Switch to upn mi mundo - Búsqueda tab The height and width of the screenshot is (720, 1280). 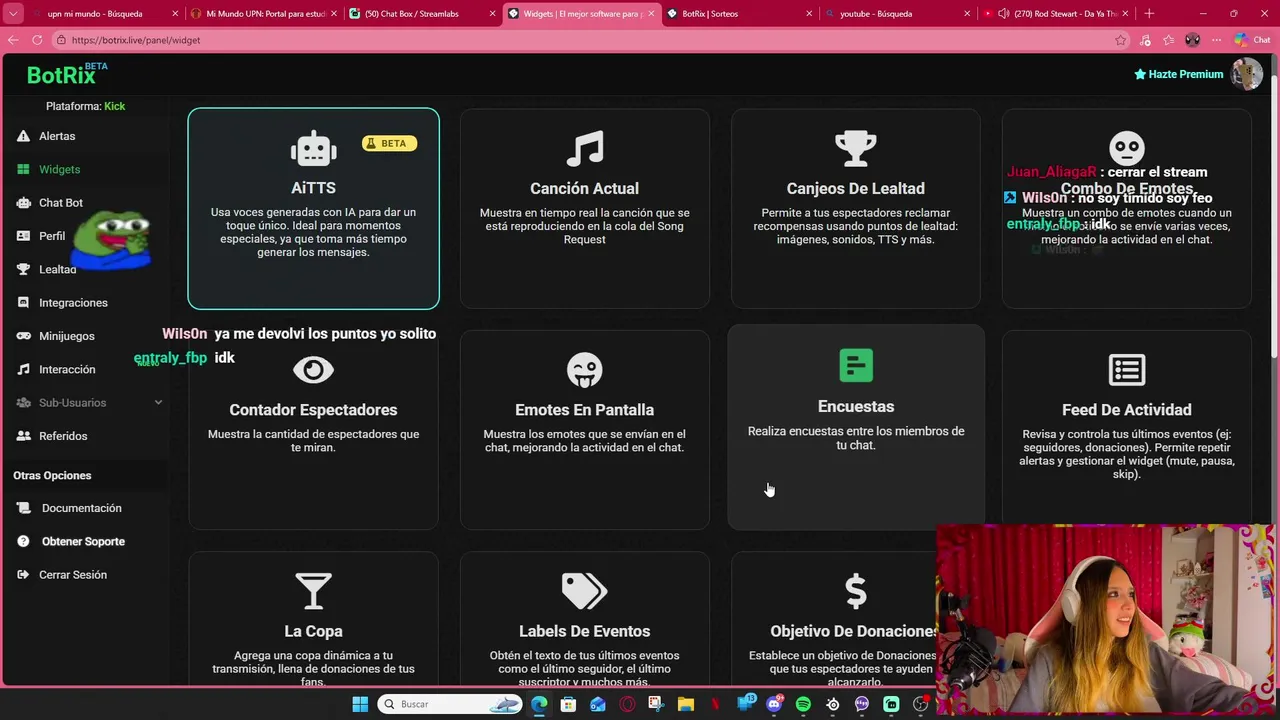click(x=105, y=14)
